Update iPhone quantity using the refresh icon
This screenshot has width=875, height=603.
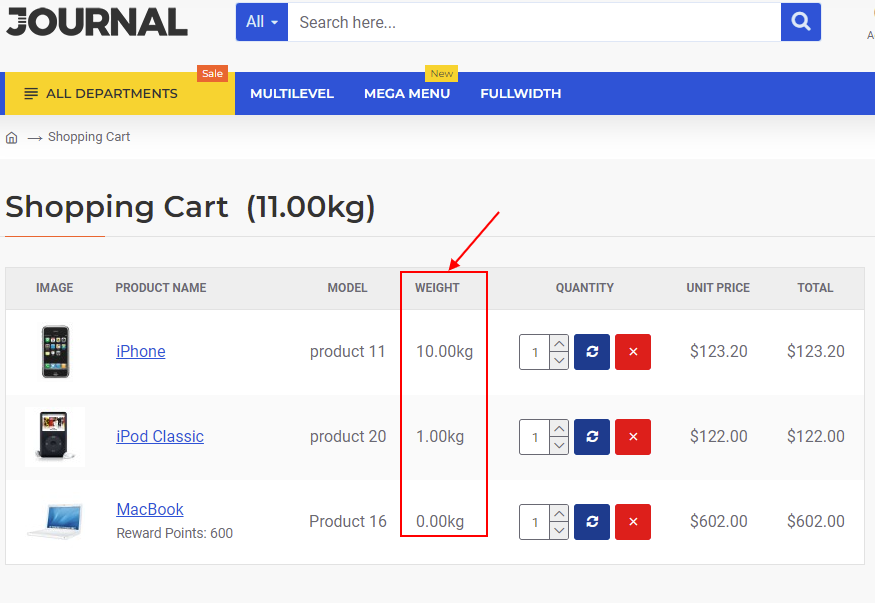click(591, 352)
